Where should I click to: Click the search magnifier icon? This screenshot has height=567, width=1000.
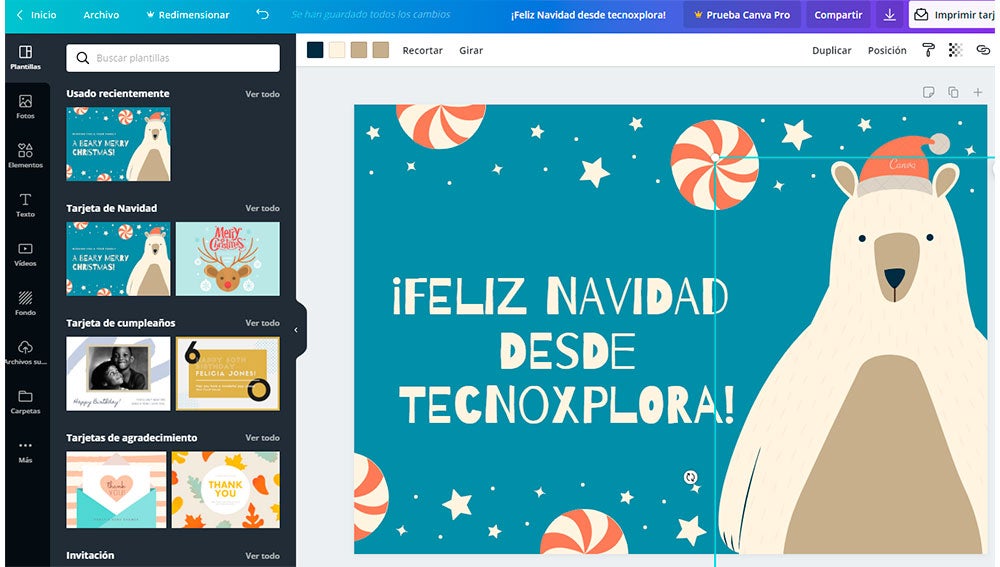pos(82,58)
